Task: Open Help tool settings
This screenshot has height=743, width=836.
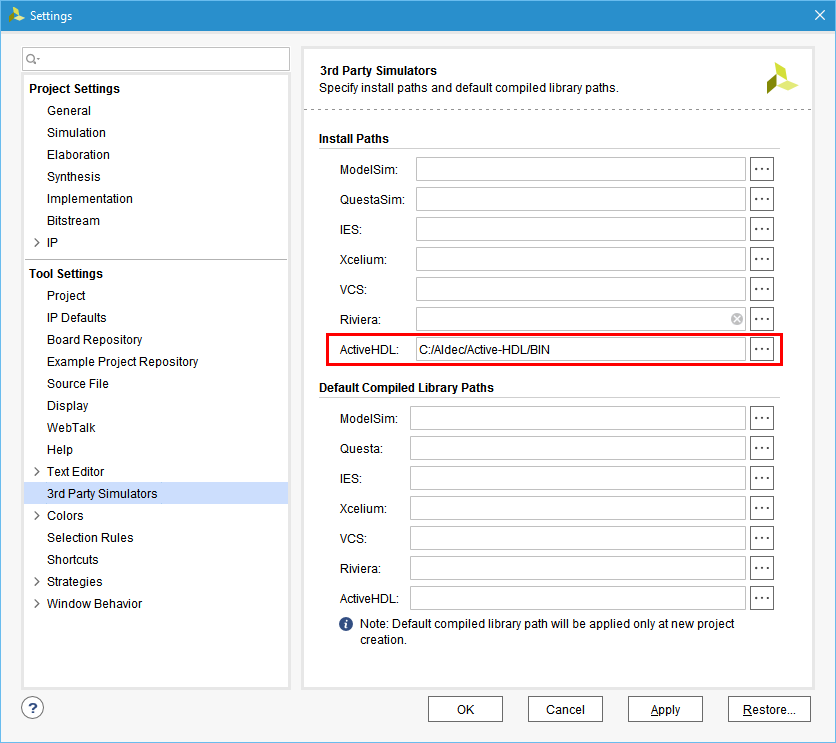Action: (x=60, y=449)
